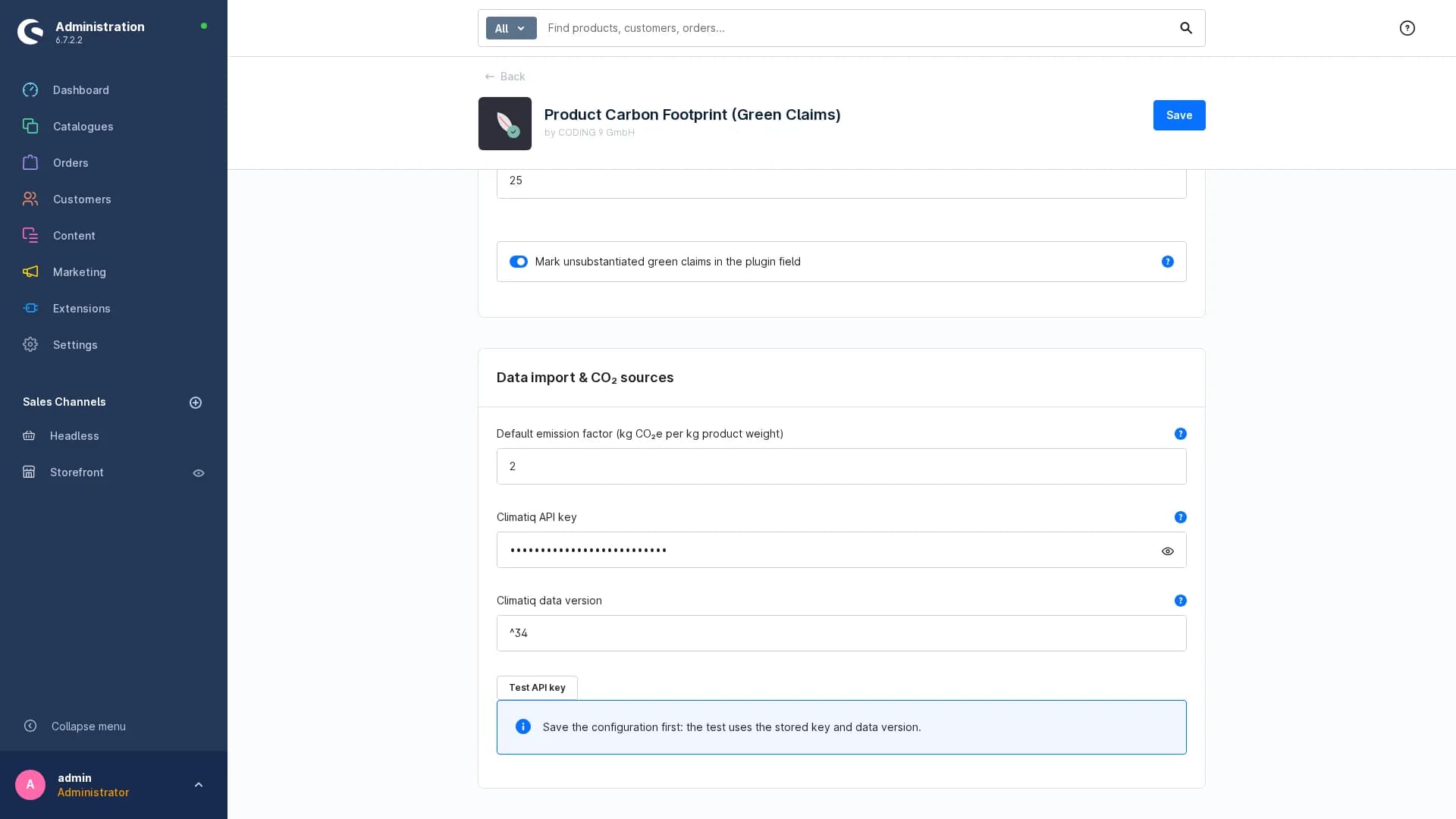Screen dimensions: 1456x819
Task: Click the Orders bag icon
Action: (30, 163)
